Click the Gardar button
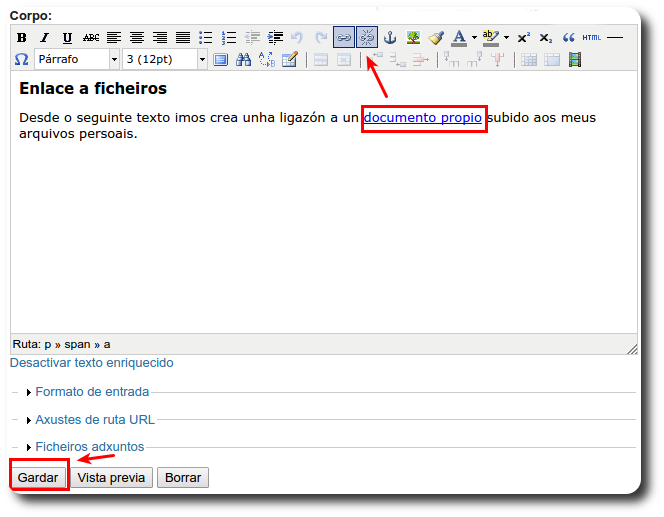The image size is (664, 517). (x=38, y=478)
